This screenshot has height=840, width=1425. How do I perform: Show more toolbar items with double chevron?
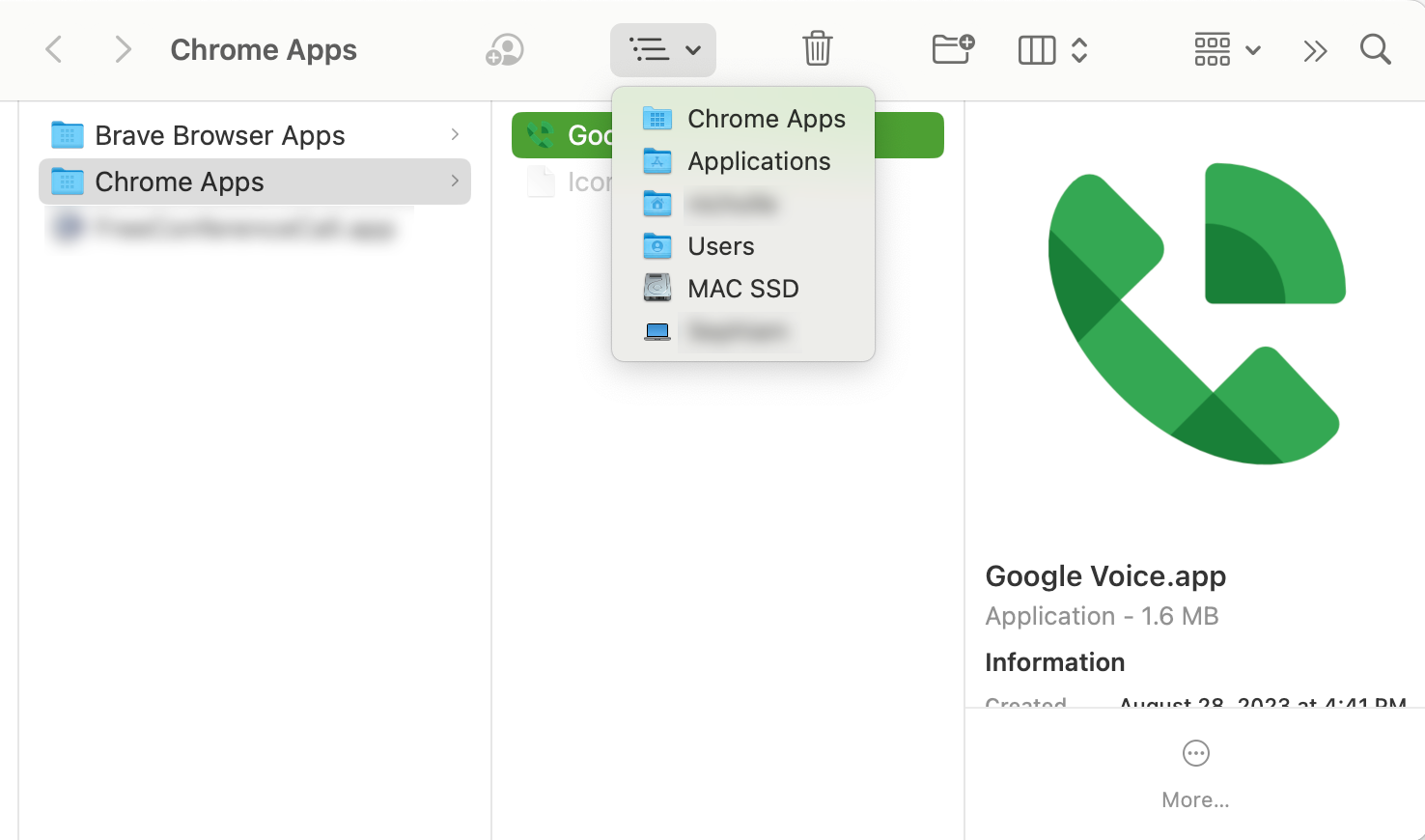tap(1315, 50)
